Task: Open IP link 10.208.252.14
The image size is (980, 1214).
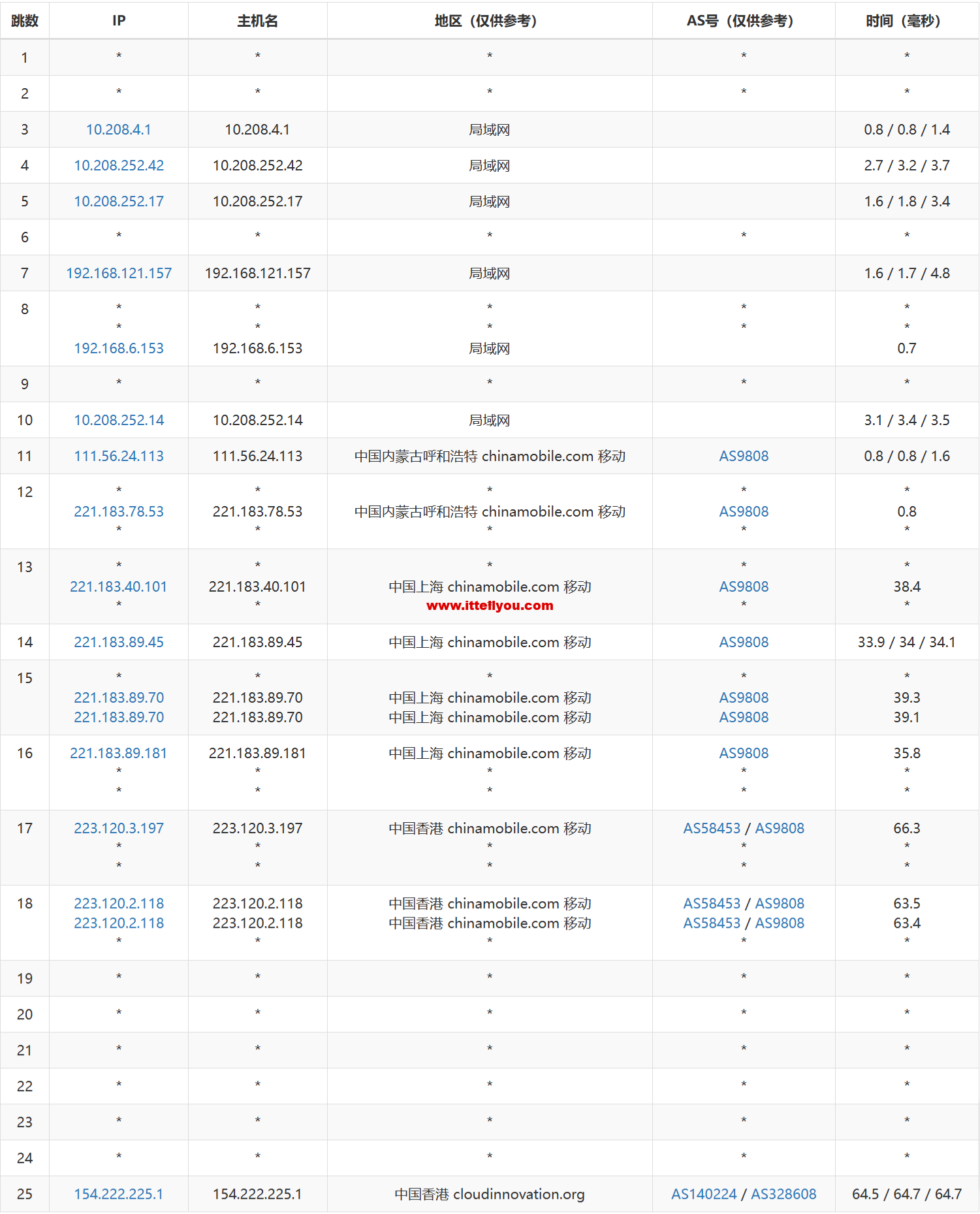Action: point(119,420)
